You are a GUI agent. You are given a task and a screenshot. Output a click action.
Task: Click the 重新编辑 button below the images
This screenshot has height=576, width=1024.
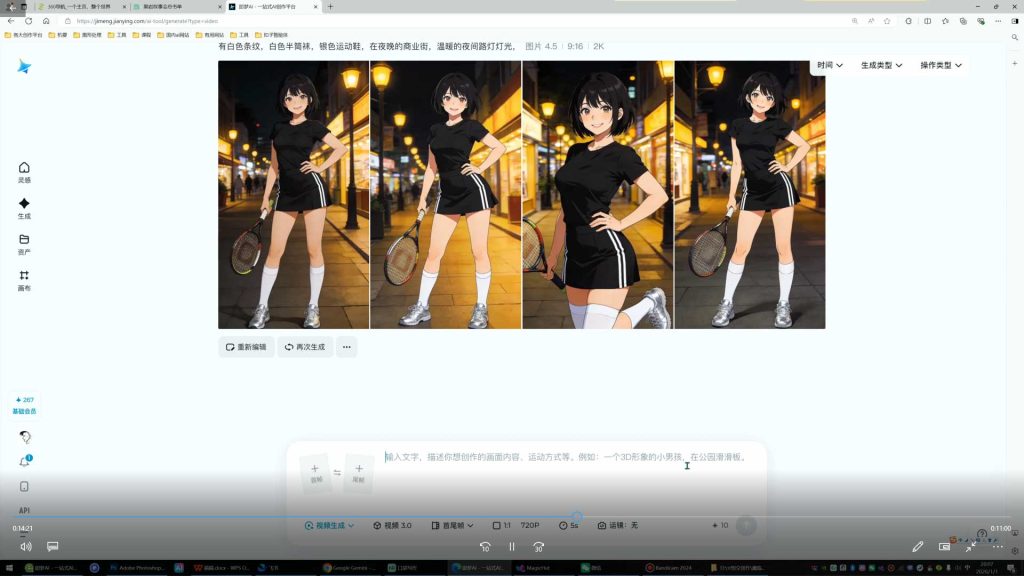tap(246, 347)
